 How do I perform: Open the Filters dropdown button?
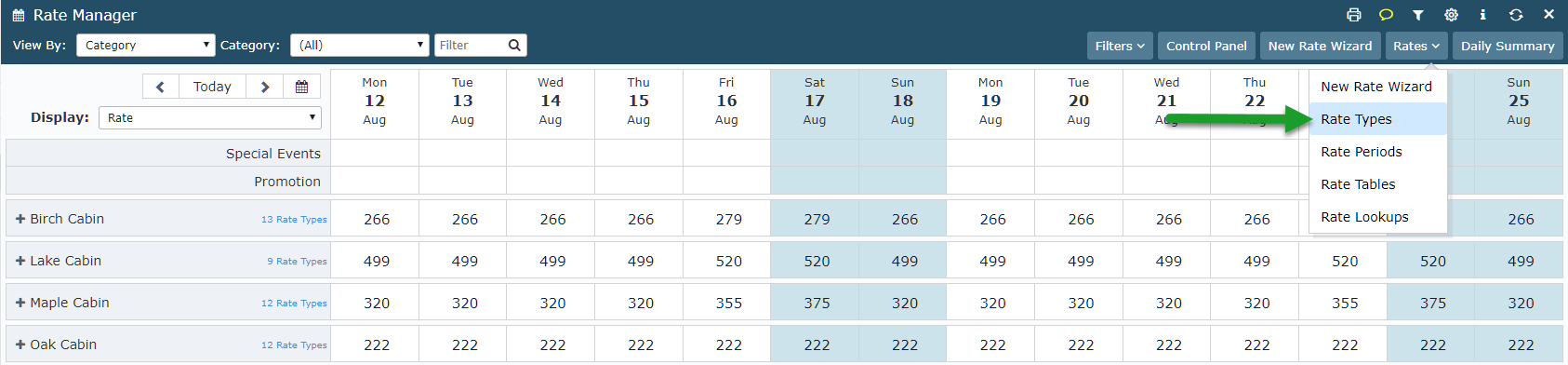1120,46
